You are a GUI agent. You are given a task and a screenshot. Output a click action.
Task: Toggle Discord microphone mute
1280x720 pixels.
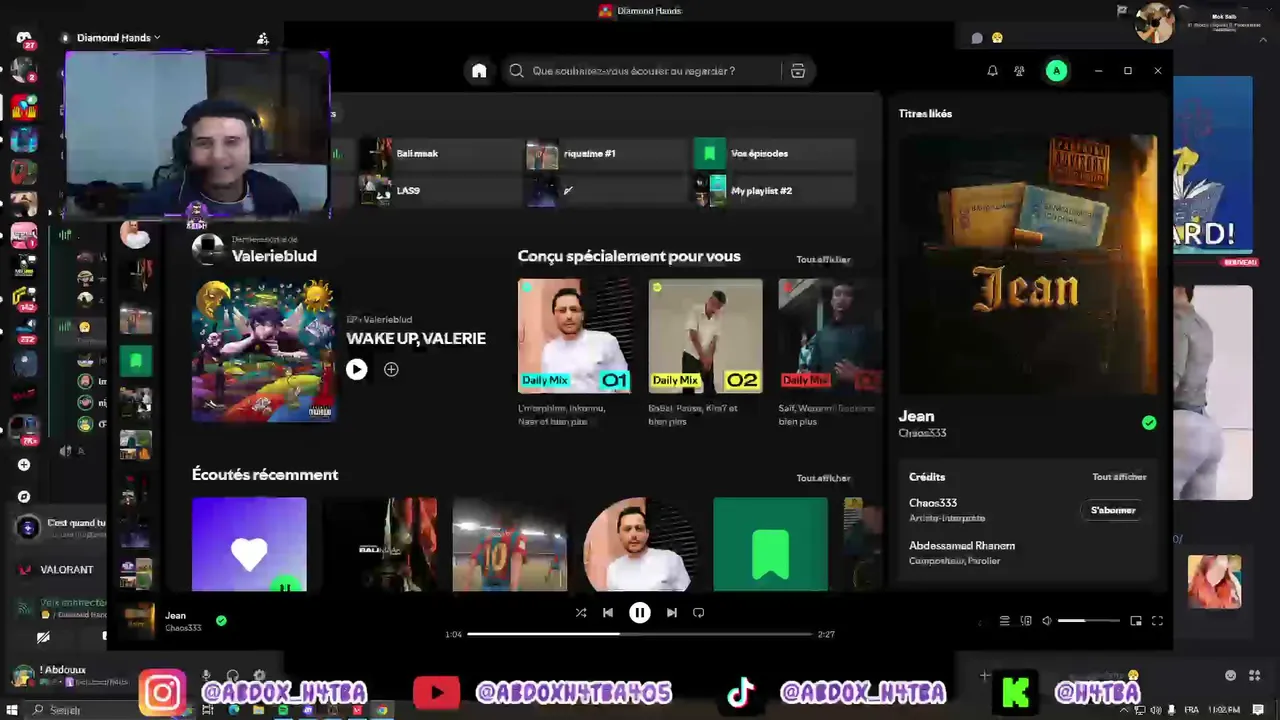[206, 677]
